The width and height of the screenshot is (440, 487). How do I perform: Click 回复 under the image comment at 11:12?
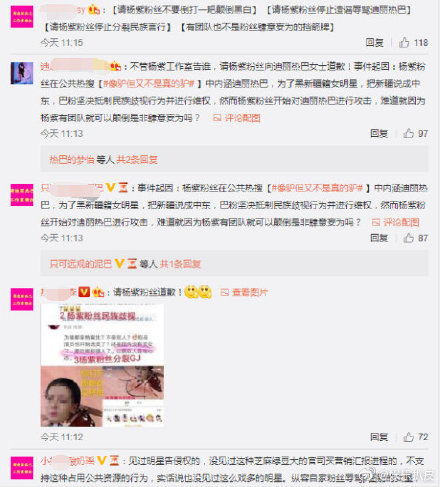(x=379, y=437)
